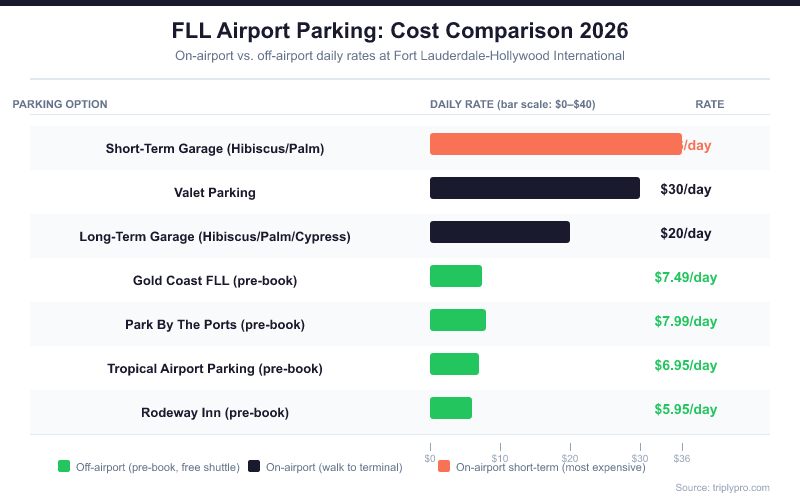Click the chart title FLL Airport Parking

tap(400, 29)
